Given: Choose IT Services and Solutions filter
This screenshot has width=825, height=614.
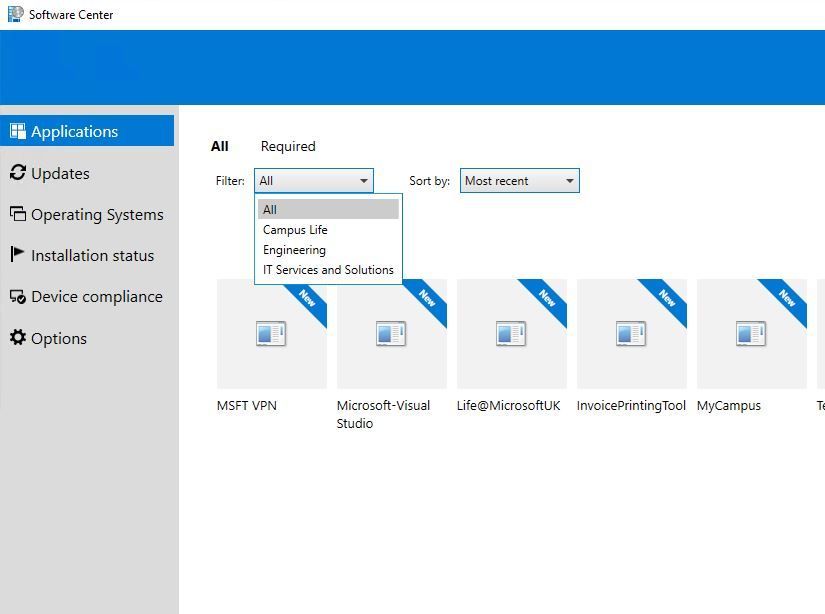Looking at the screenshot, I should coord(328,269).
